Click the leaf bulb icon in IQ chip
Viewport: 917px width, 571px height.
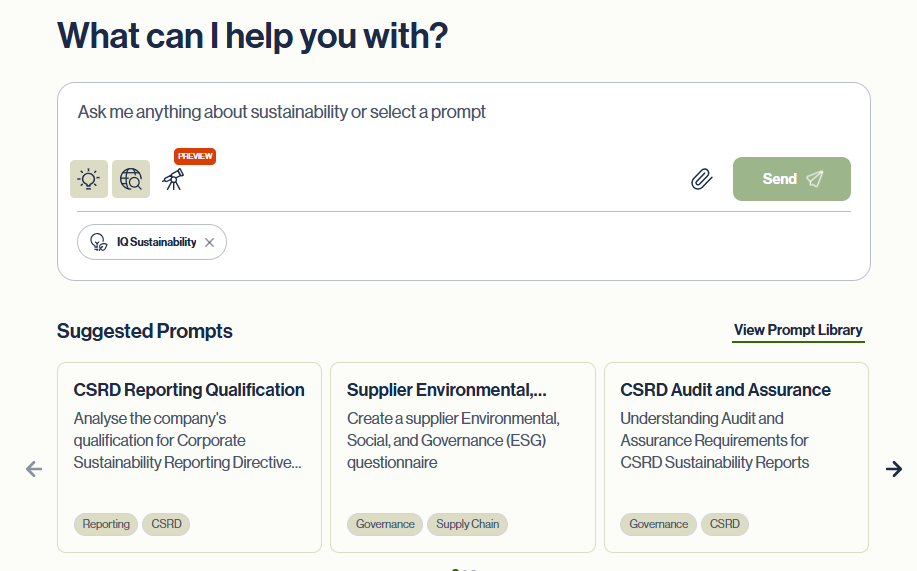click(98, 242)
